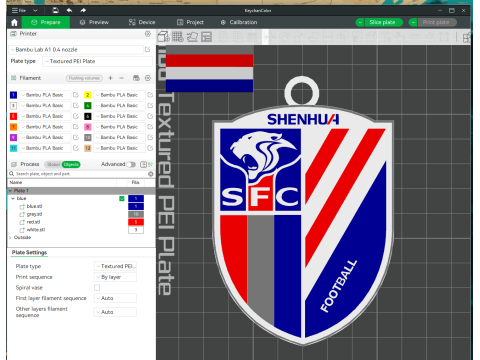Select the white.stl part
This screenshot has width=480, height=360.
[36, 230]
